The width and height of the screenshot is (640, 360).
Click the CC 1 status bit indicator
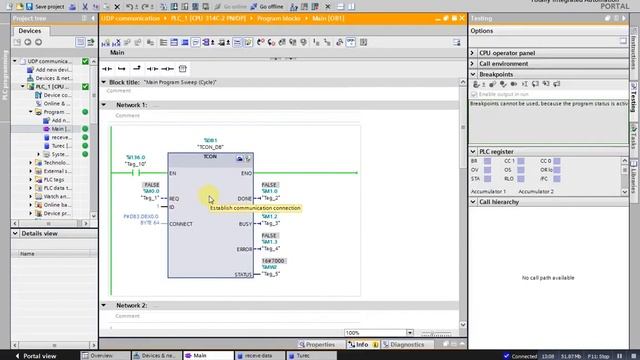coord(521,161)
